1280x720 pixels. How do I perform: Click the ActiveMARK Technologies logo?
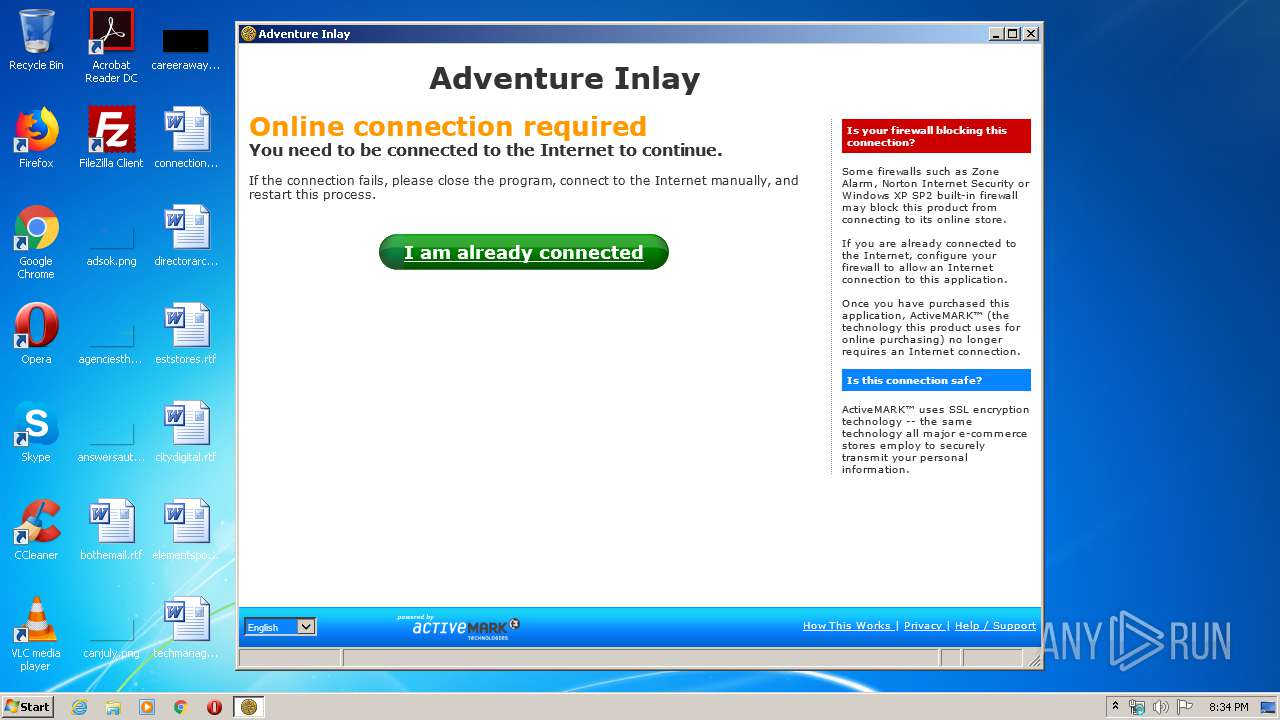pyautogui.click(x=458, y=627)
